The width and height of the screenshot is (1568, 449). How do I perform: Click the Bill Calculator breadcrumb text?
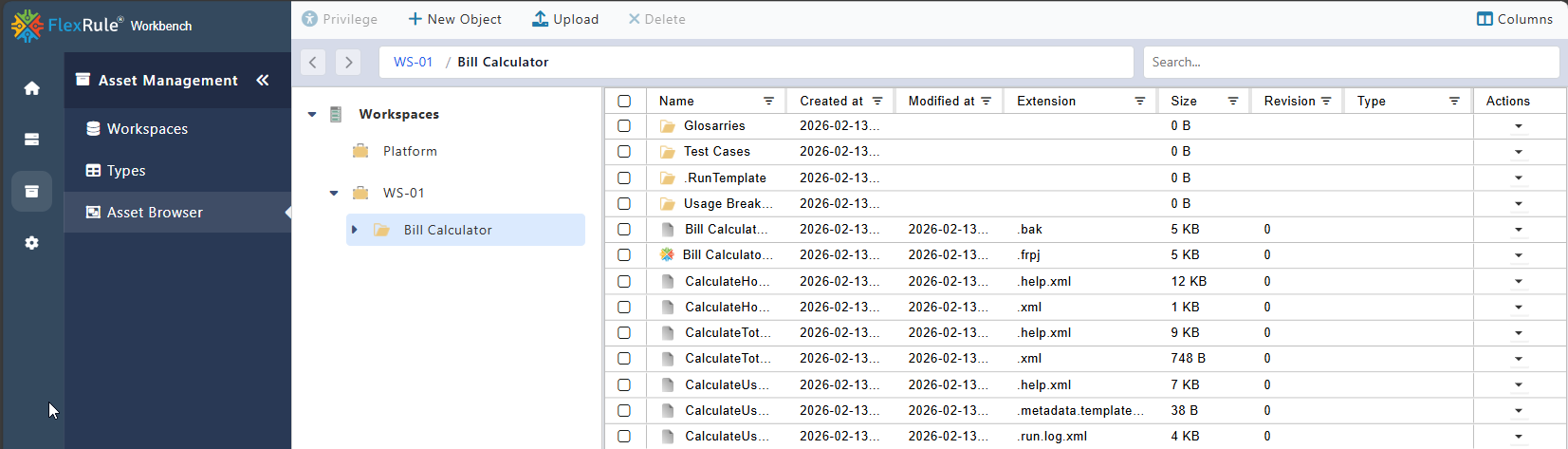(503, 62)
